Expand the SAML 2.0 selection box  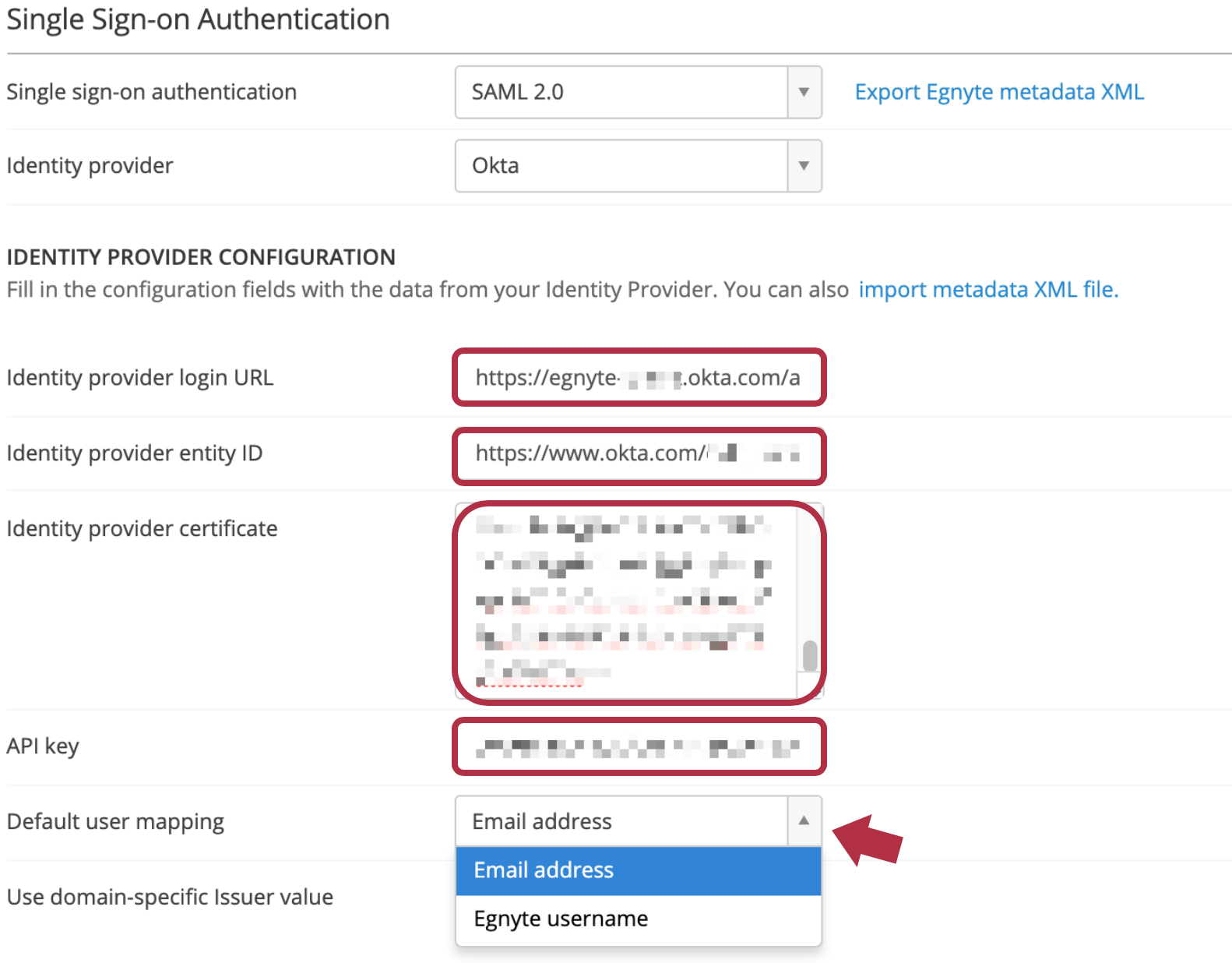623,92
